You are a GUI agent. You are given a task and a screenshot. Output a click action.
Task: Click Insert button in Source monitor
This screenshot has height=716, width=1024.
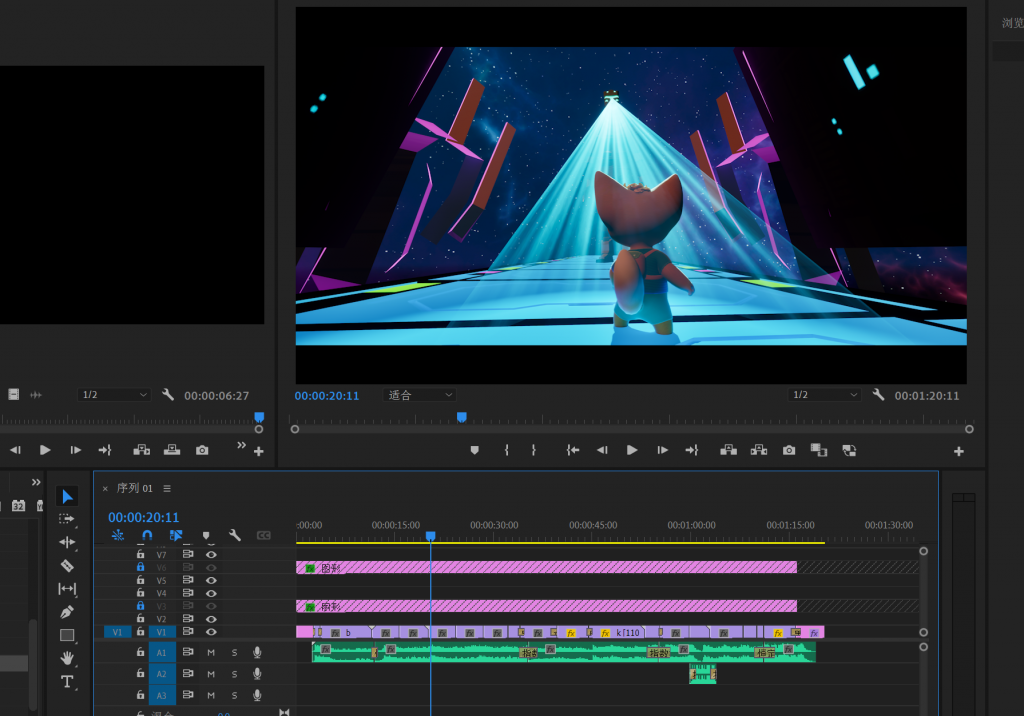tap(142, 450)
